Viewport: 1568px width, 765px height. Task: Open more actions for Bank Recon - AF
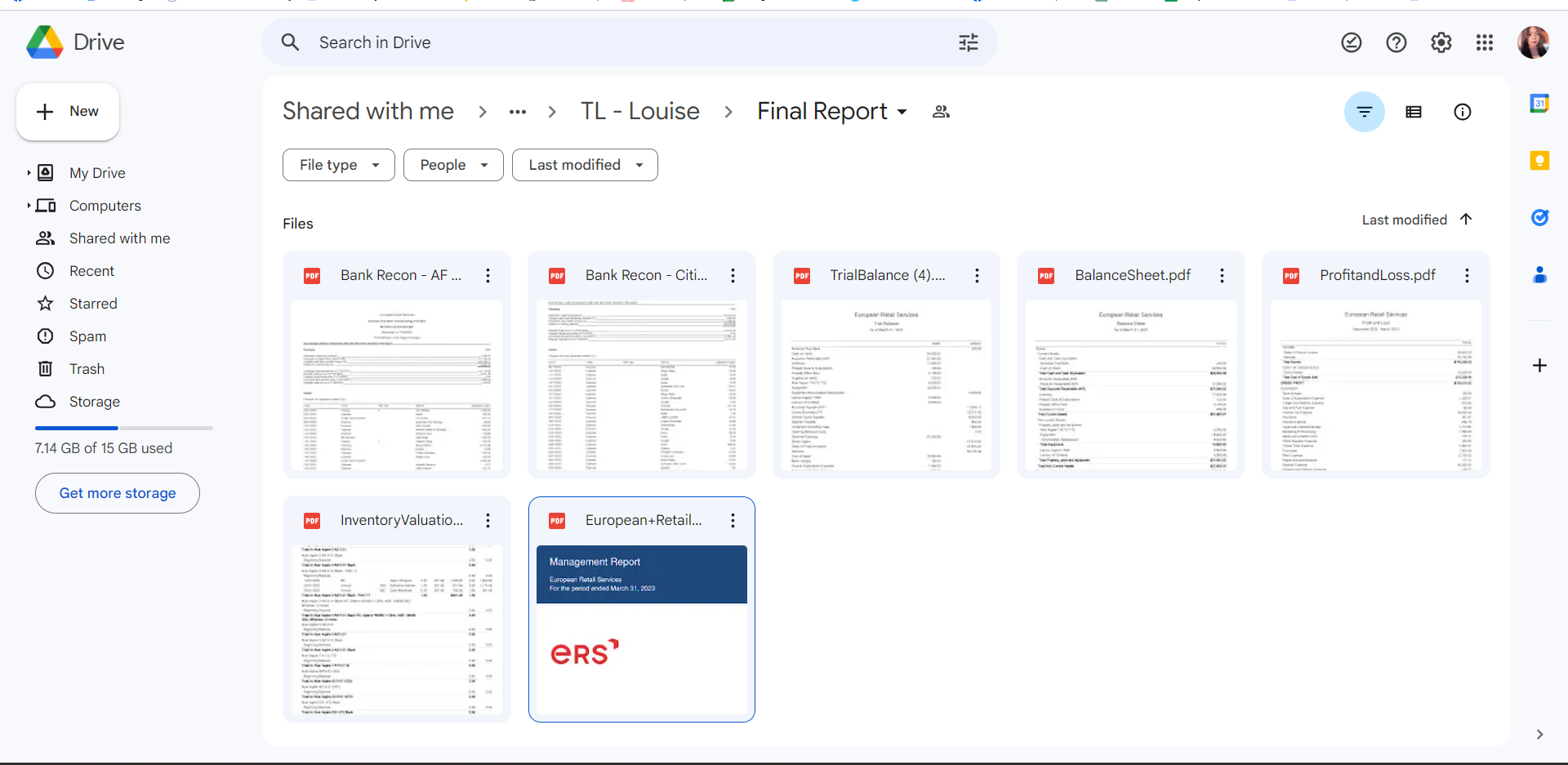pyautogui.click(x=488, y=276)
